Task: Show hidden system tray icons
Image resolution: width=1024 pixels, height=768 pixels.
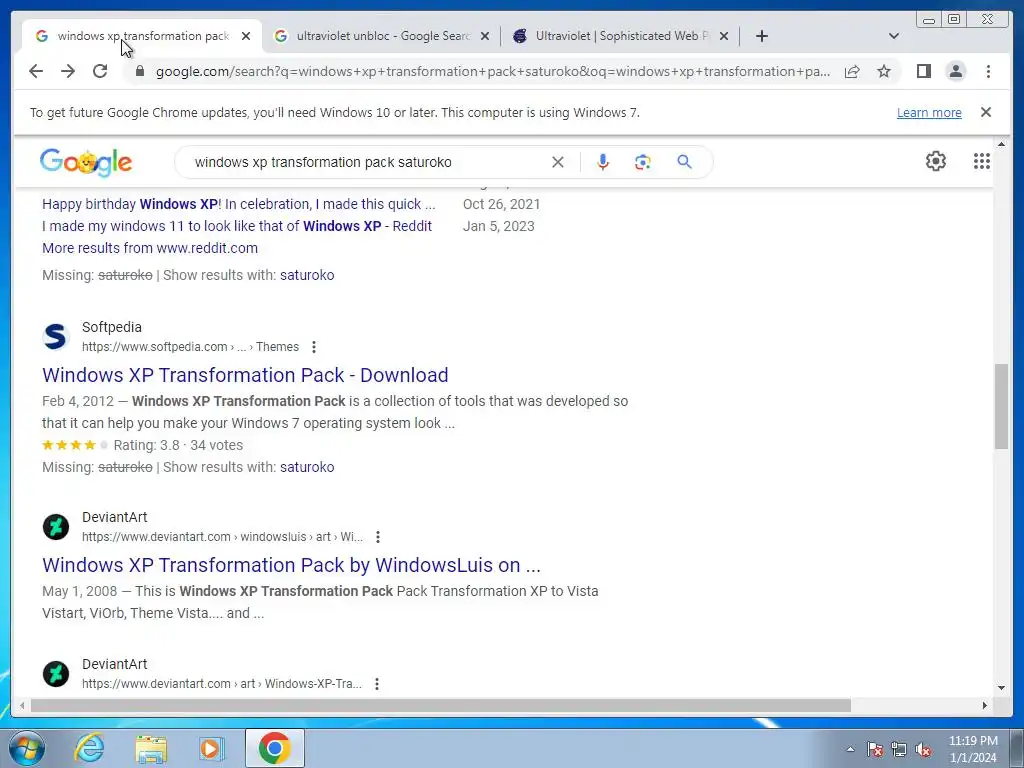Action: point(850,749)
